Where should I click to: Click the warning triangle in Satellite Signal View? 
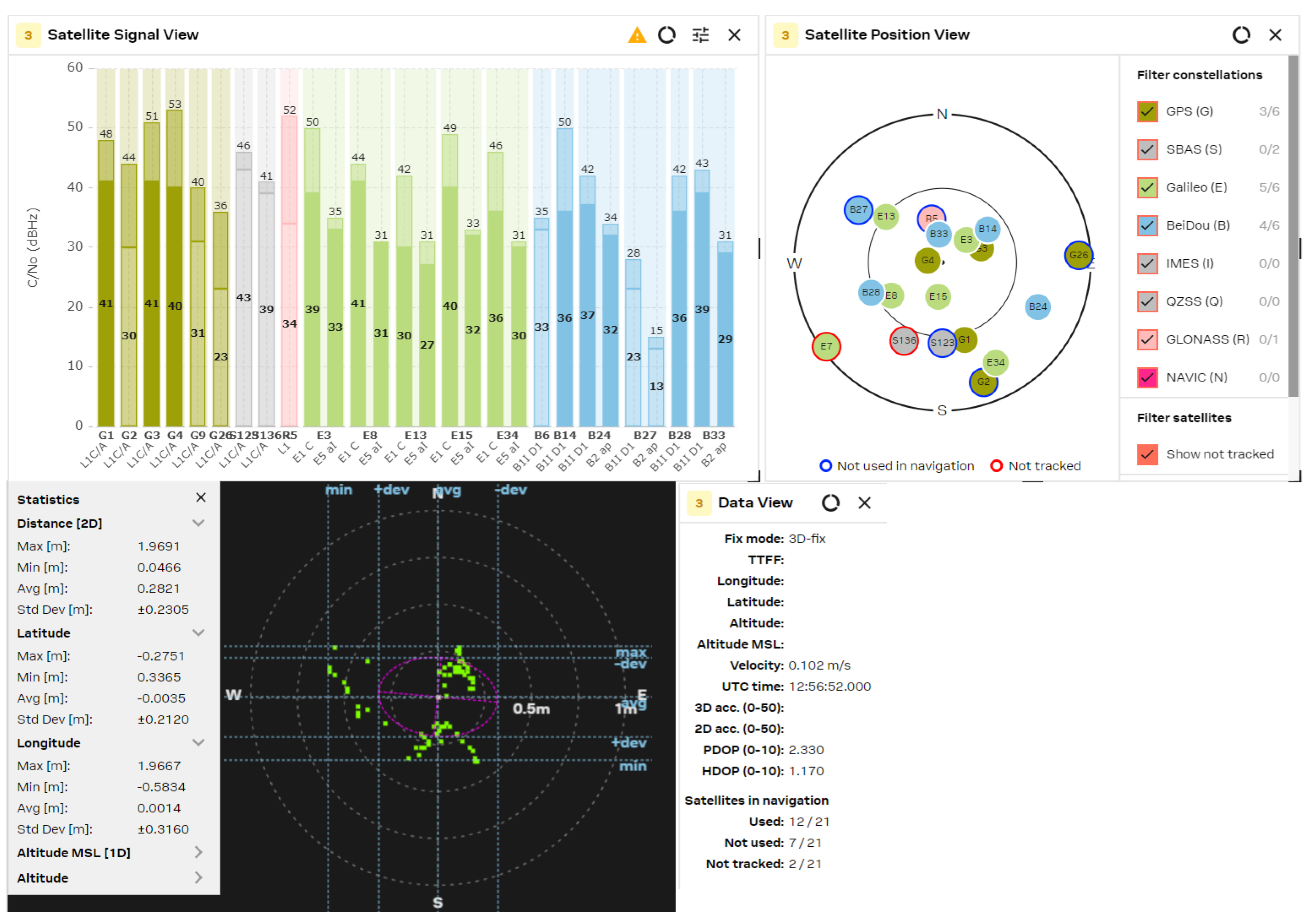click(637, 35)
